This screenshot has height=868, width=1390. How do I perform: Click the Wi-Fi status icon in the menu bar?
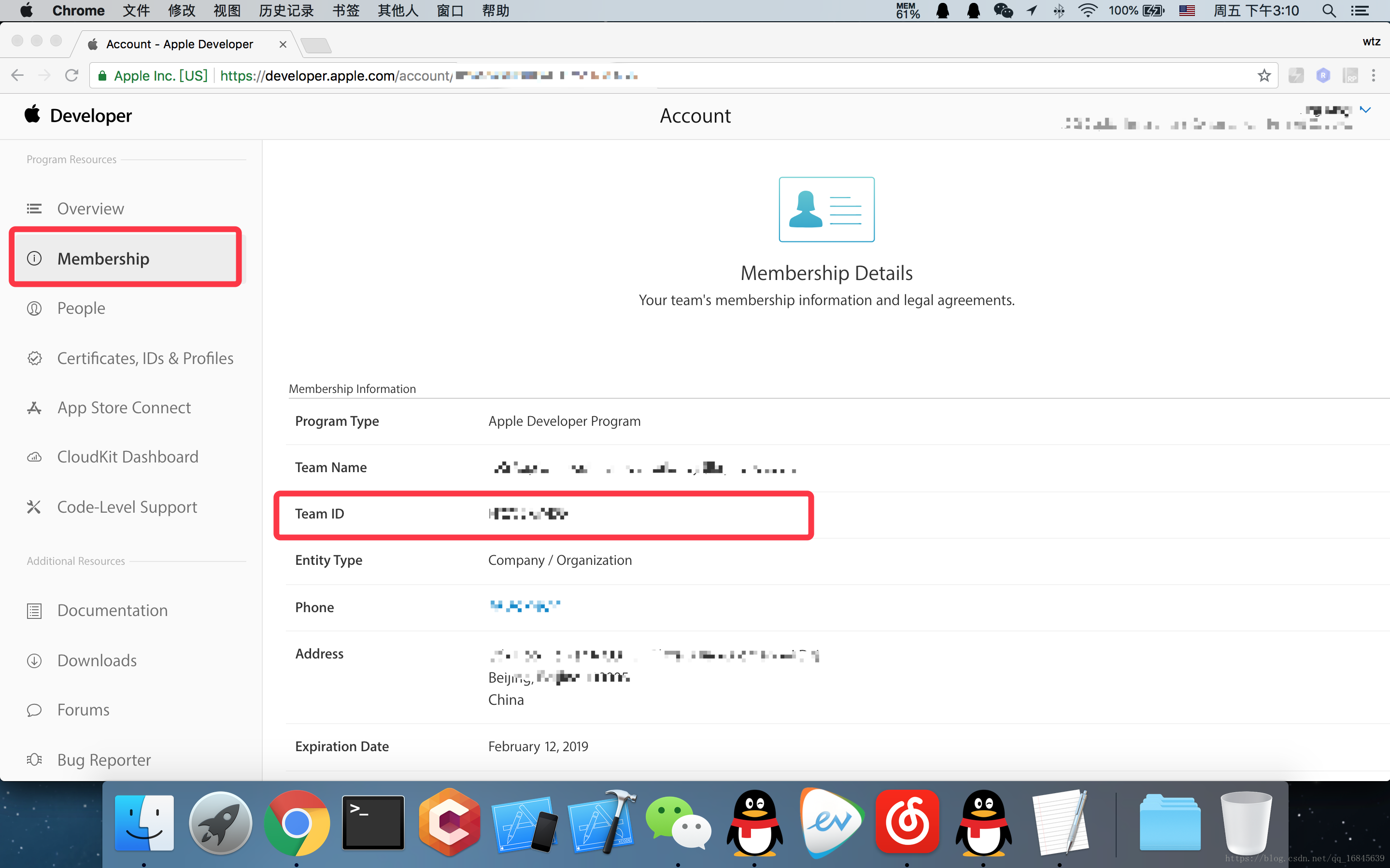pyautogui.click(x=1088, y=11)
